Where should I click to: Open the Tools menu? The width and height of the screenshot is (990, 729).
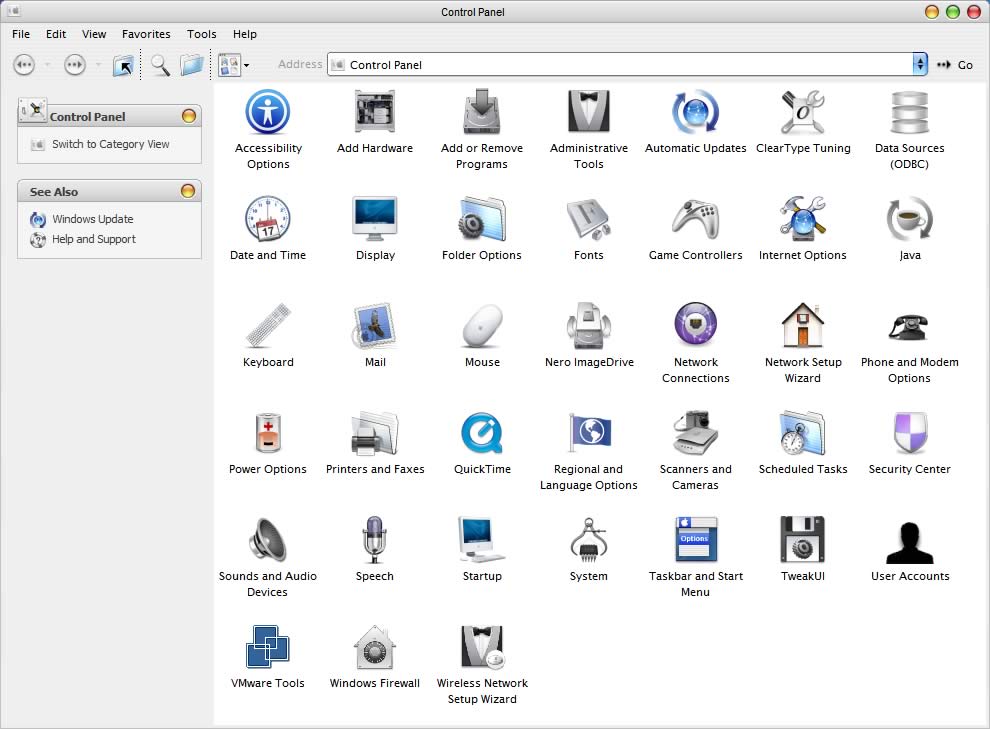(201, 34)
